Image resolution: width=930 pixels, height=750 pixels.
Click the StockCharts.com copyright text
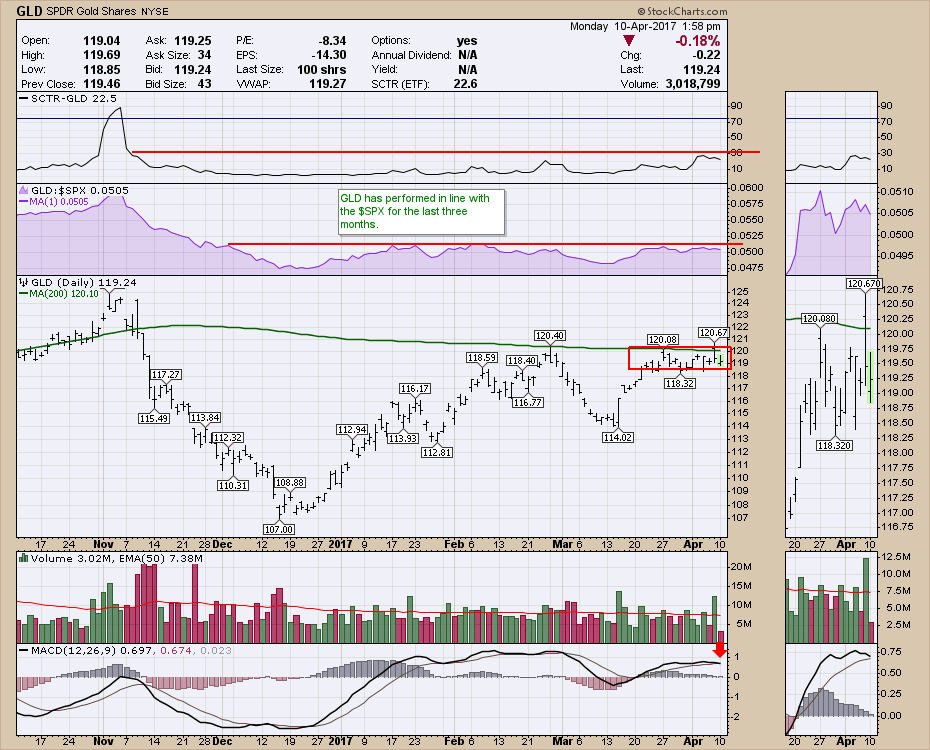click(x=682, y=11)
